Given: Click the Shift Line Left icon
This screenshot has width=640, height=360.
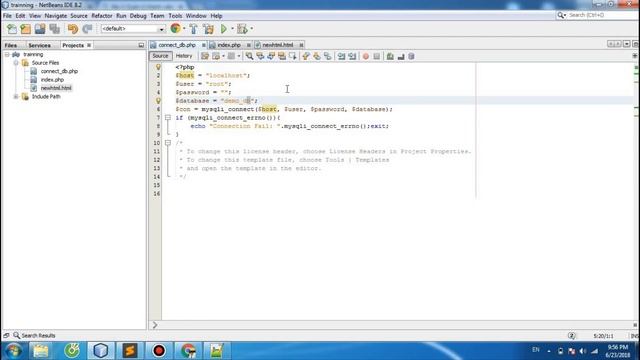Looking at the screenshot, I should (342, 56).
